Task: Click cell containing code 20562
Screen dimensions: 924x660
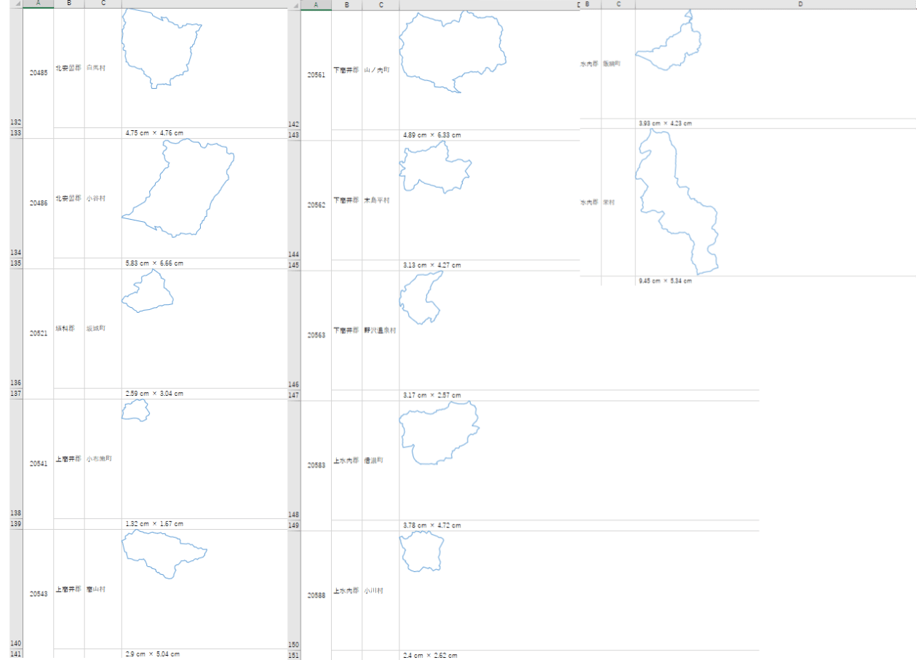Action: coord(316,205)
